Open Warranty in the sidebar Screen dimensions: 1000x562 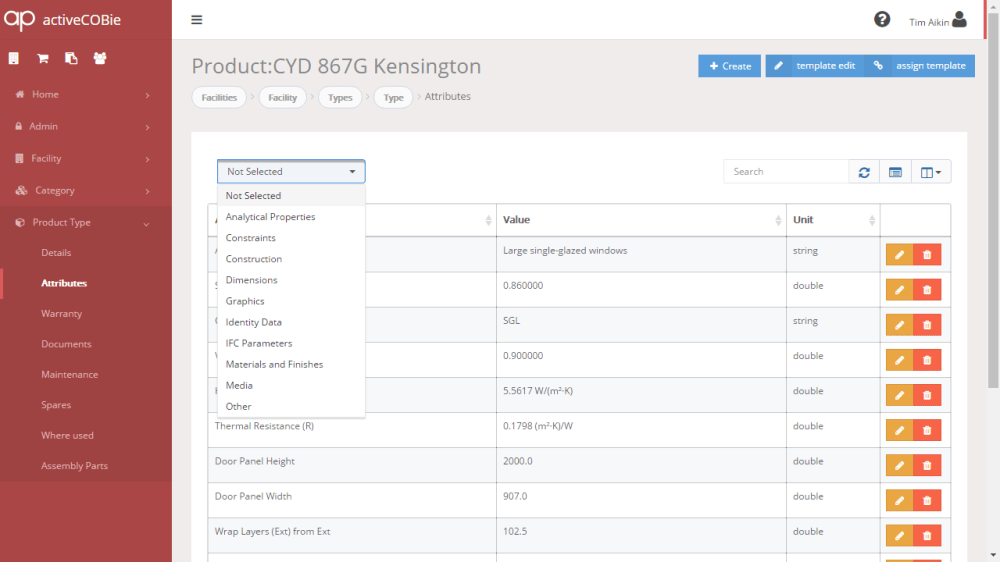pyautogui.click(x=61, y=313)
